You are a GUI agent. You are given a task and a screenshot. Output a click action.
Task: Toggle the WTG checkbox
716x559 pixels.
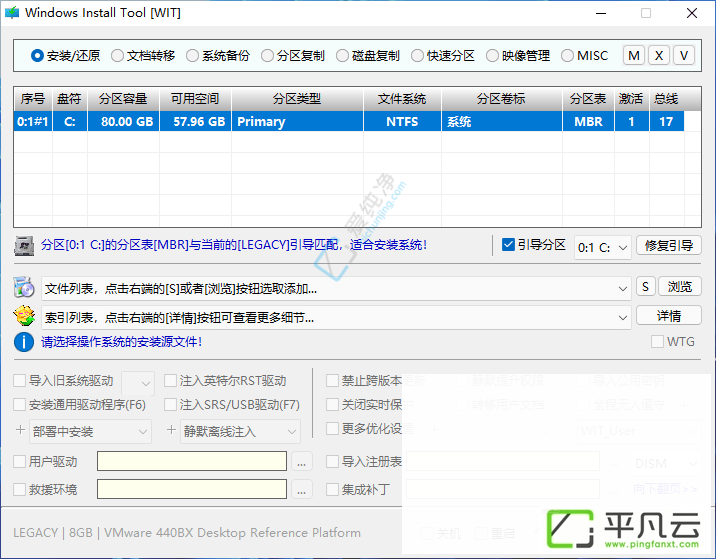coord(657,342)
